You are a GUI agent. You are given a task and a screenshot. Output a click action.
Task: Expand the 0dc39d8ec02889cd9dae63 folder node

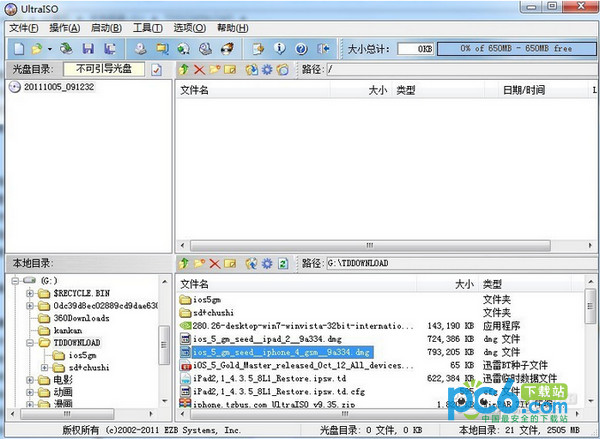tap(30, 306)
